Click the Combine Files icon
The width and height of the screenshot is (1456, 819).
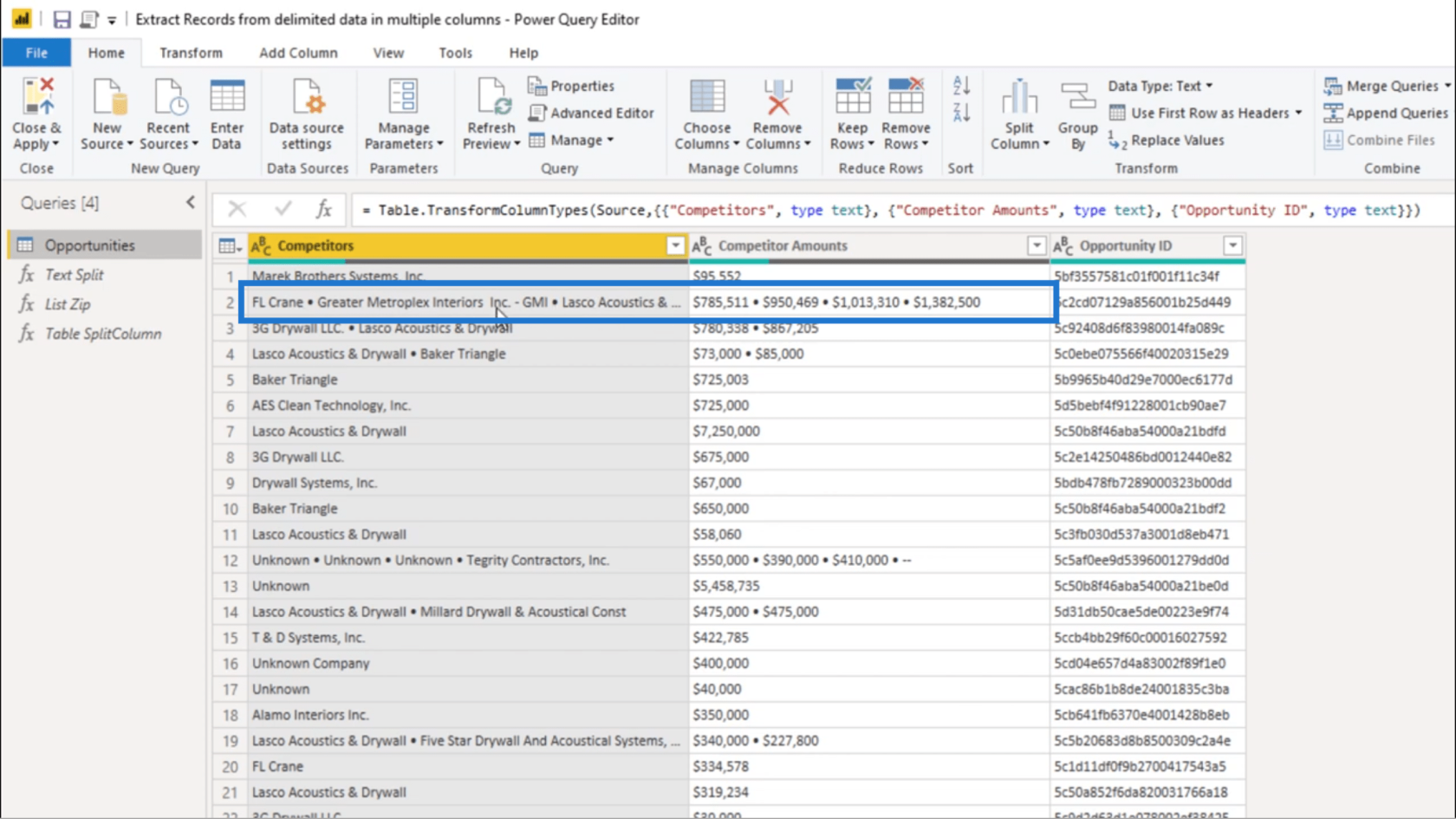click(1379, 140)
